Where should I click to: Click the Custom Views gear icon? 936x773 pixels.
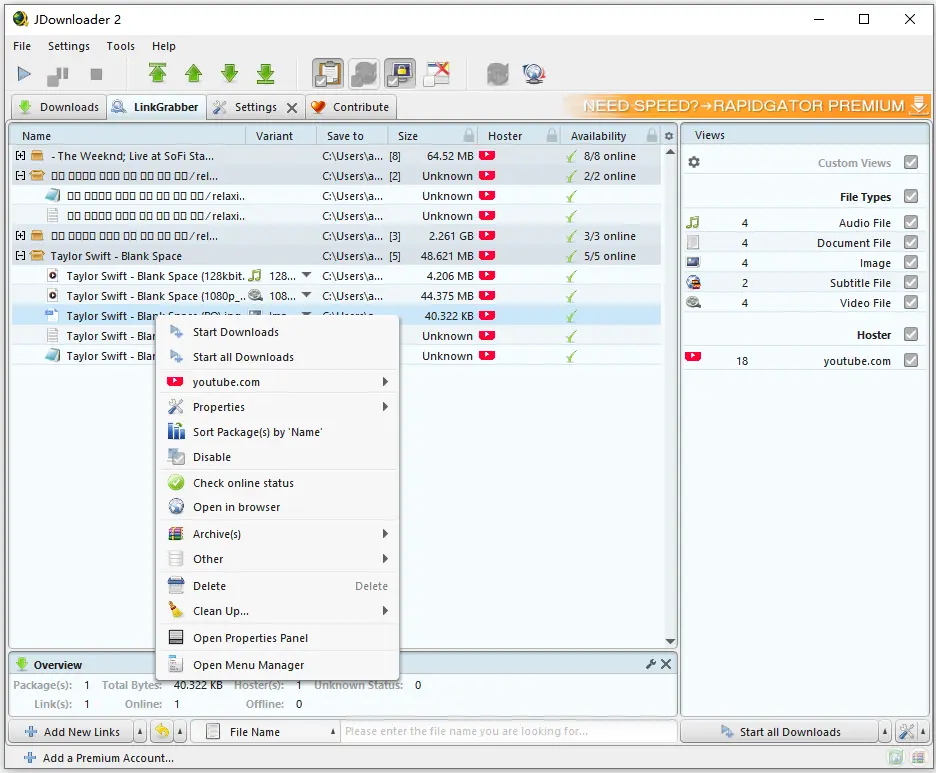click(694, 162)
